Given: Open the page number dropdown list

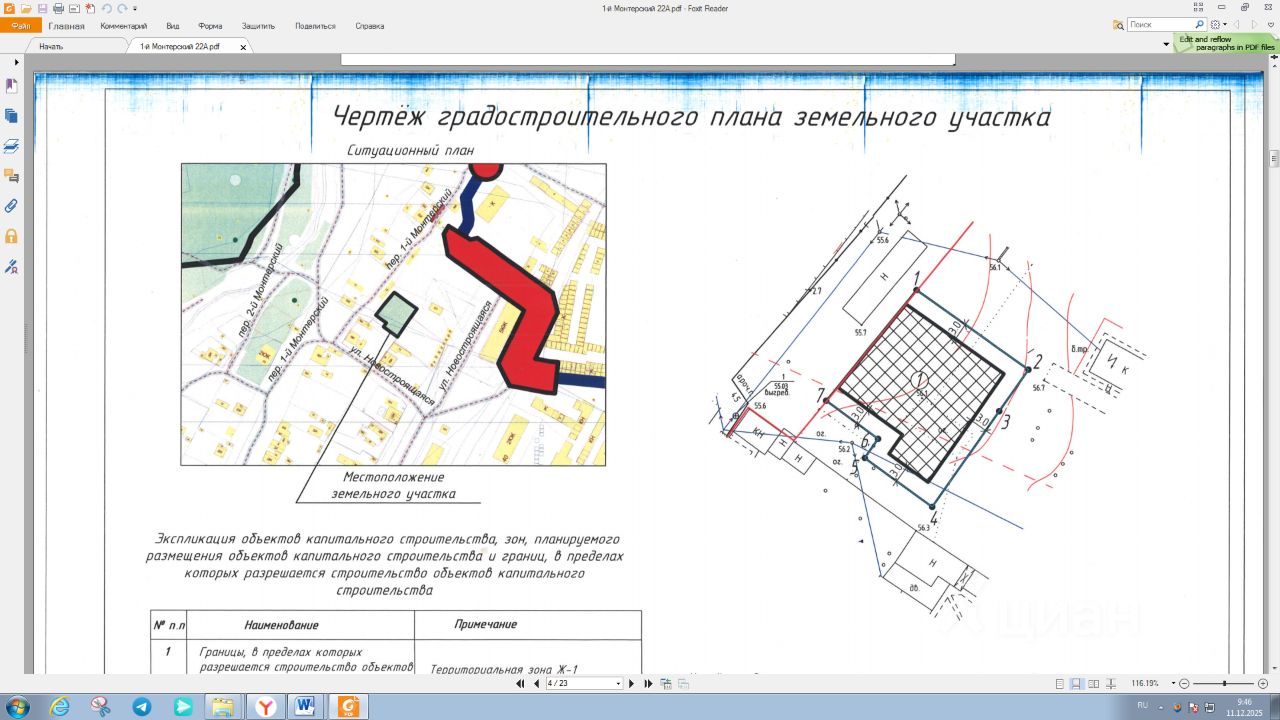Looking at the screenshot, I should pos(619,684).
